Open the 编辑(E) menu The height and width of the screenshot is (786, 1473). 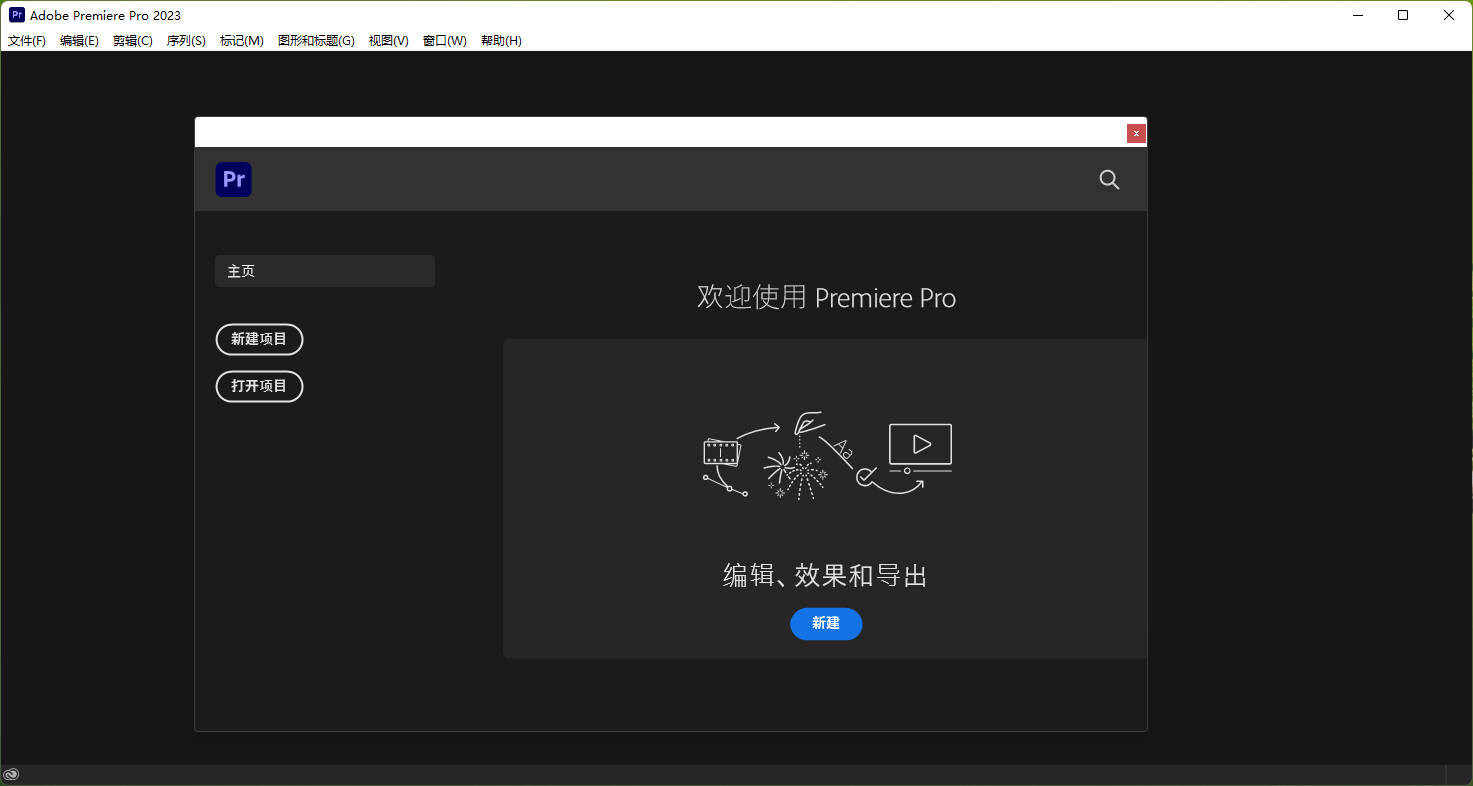click(79, 41)
